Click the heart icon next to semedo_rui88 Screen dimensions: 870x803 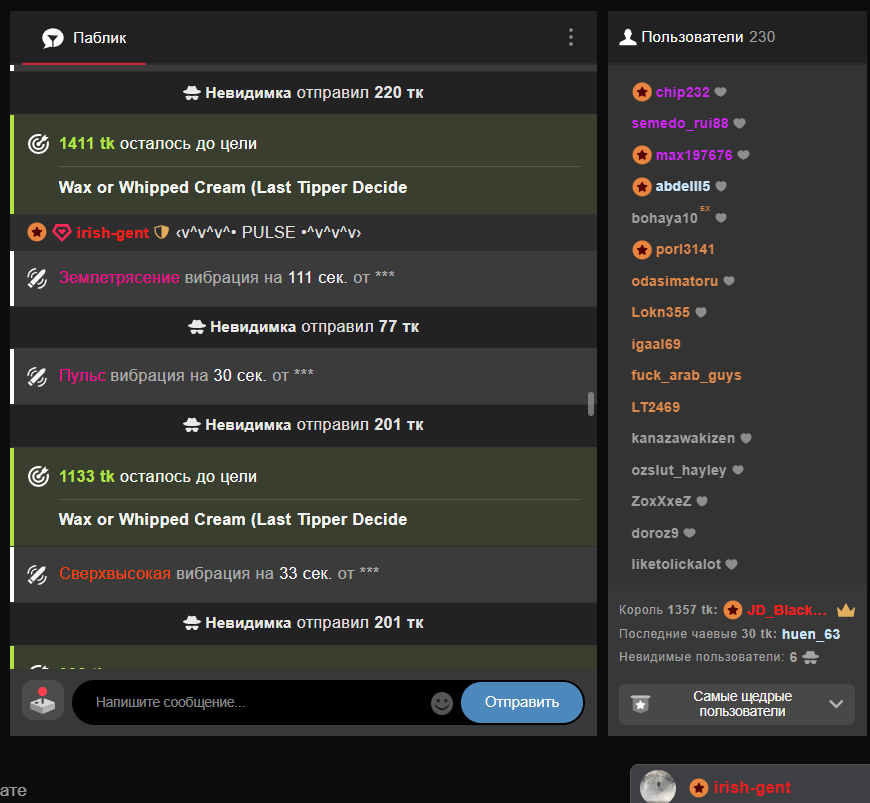[740, 124]
